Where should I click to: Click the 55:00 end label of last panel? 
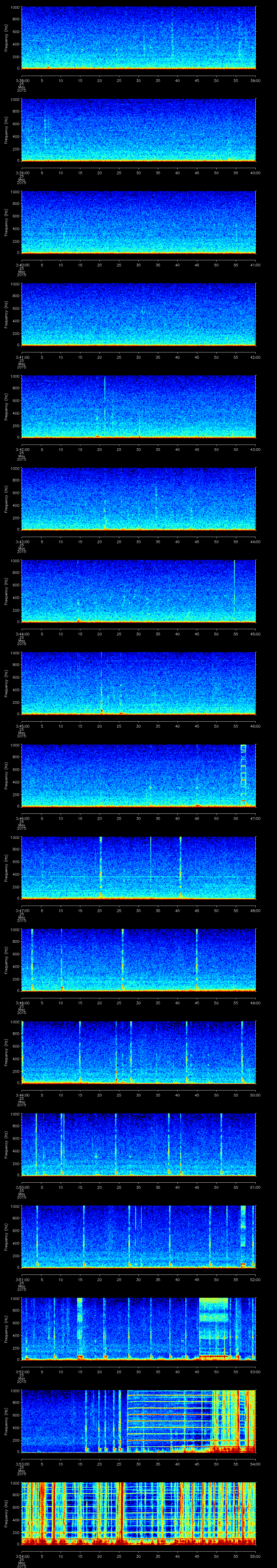pyautogui.click(x=256, y=1556)
